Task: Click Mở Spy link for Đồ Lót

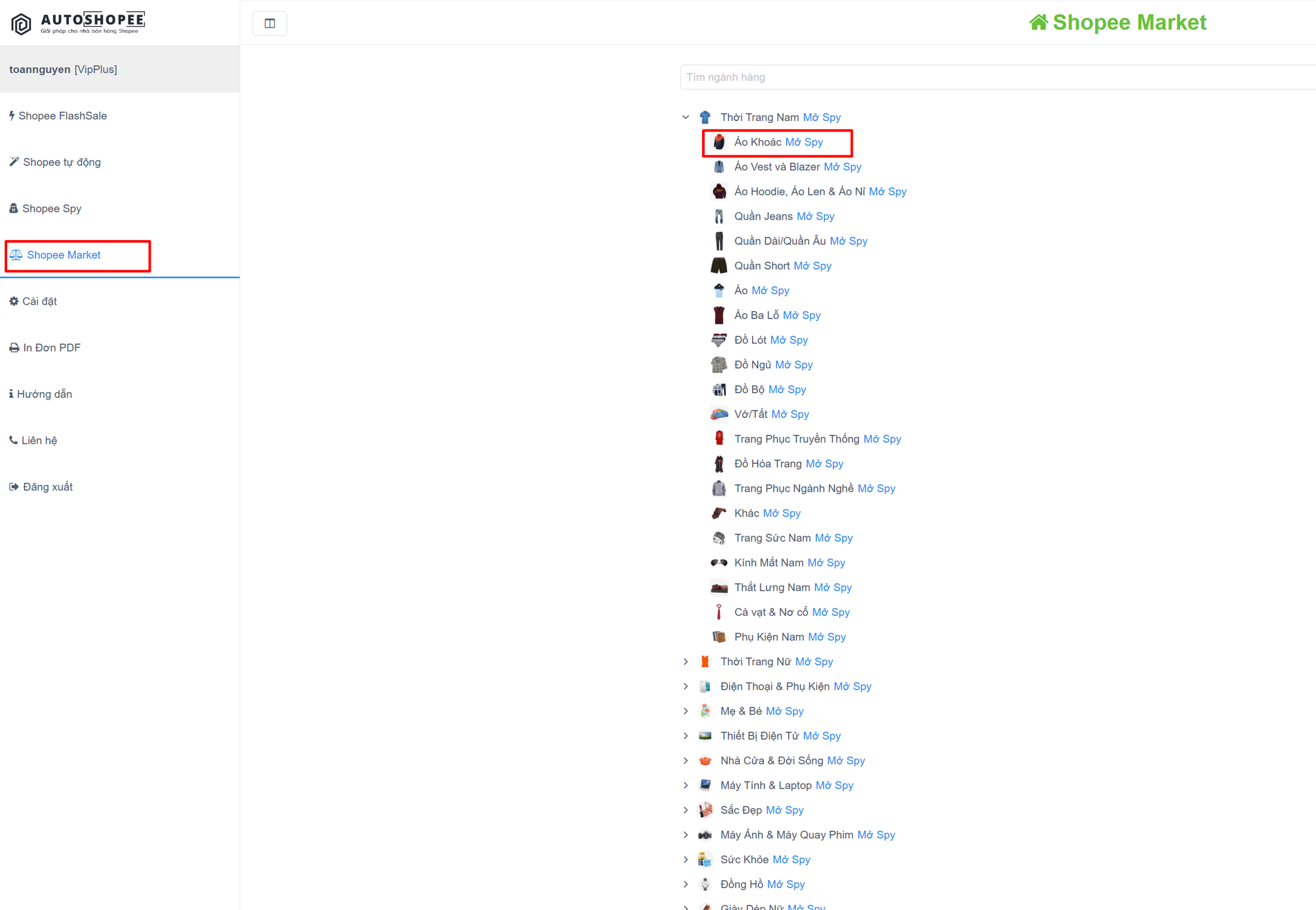Action: click(789, 340)
